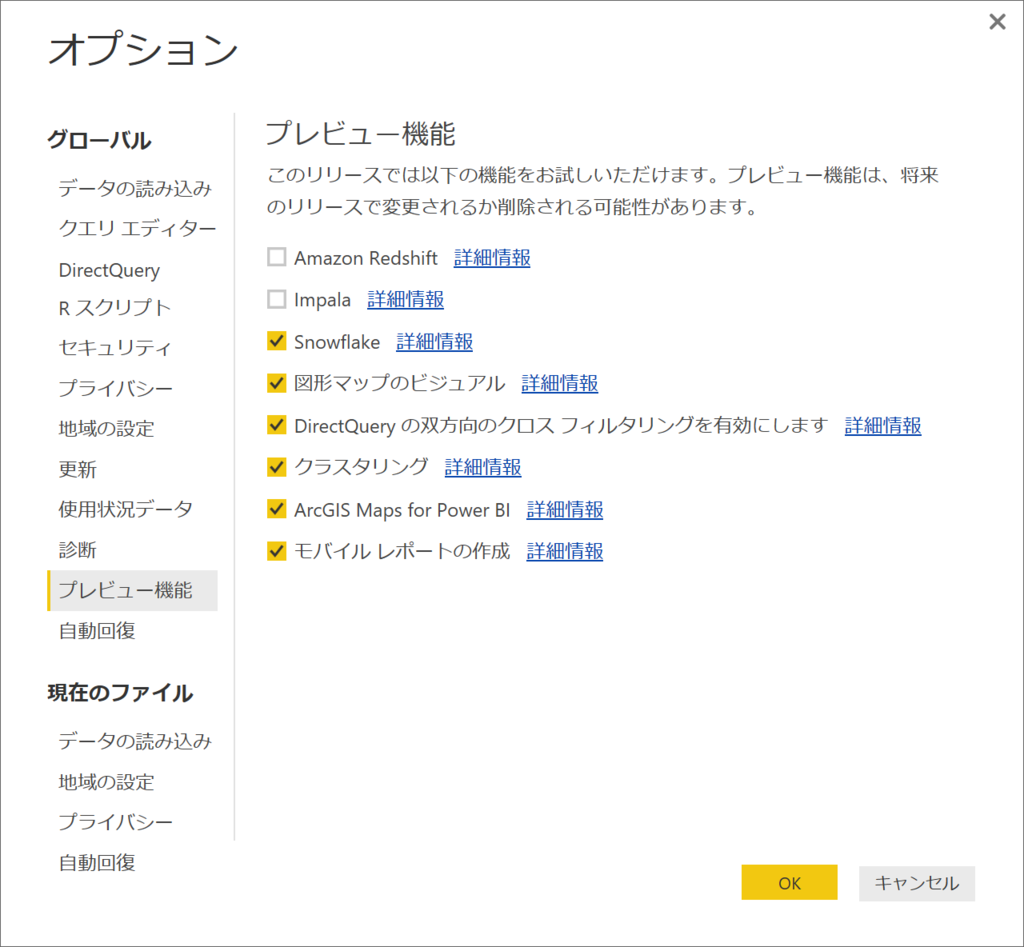1024x947 pixels.
Task: Confirm options with the OK button
Action: (x=789, y=882)
